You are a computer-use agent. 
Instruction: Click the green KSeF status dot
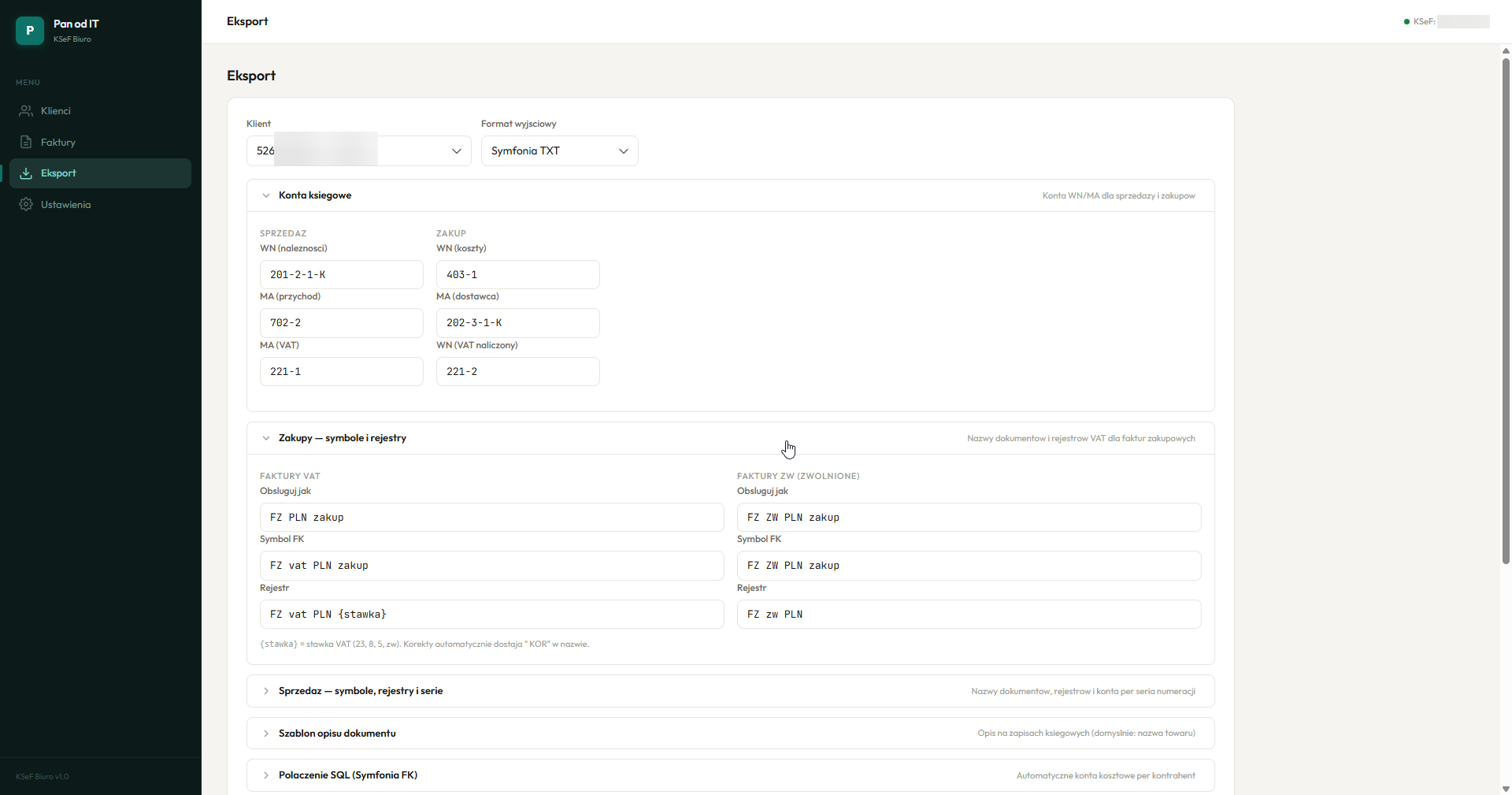1406,22
